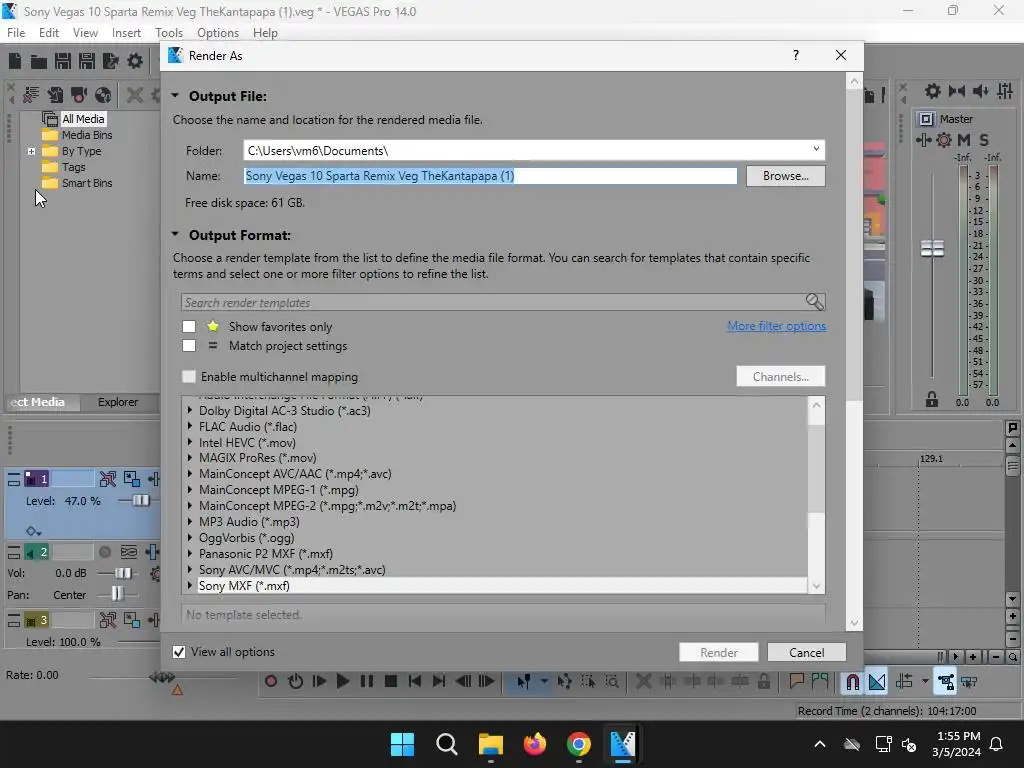This screenshot has height=768, width=1024.
Task: Select the Selection Edit tool icon
Action: pos(588,682)
